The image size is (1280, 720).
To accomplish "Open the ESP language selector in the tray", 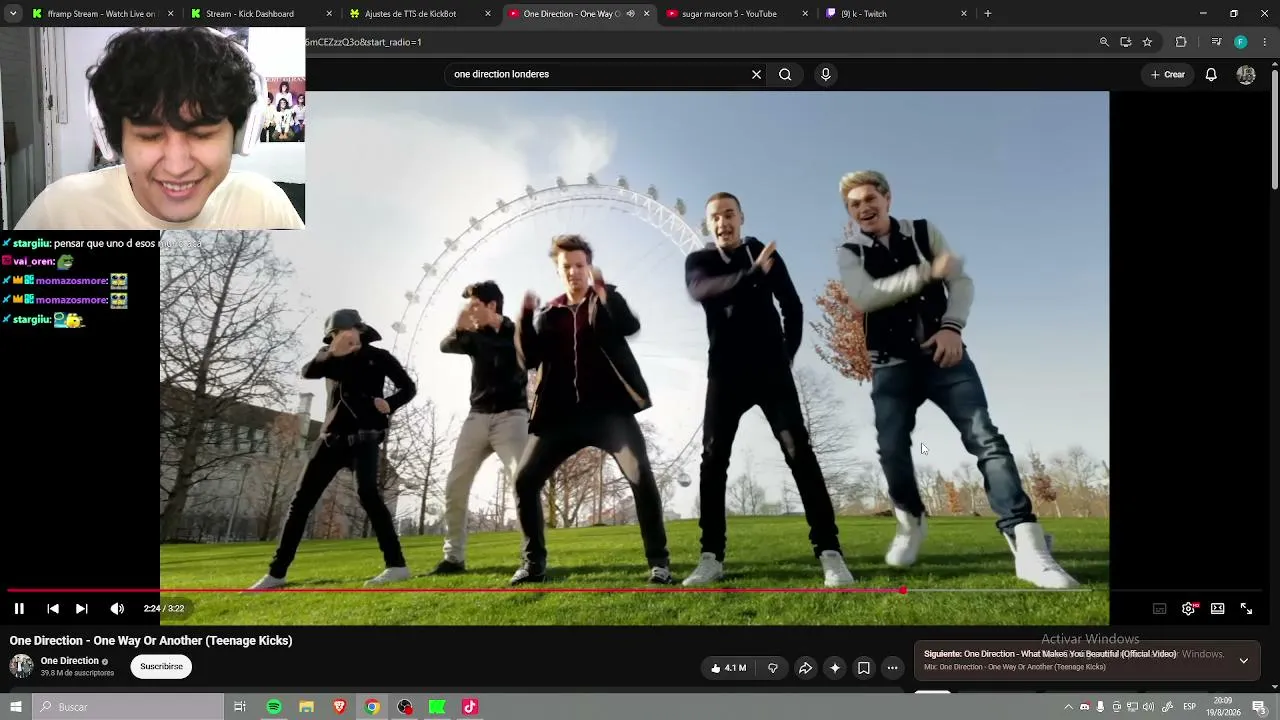I will click(x=1190, y=707).
